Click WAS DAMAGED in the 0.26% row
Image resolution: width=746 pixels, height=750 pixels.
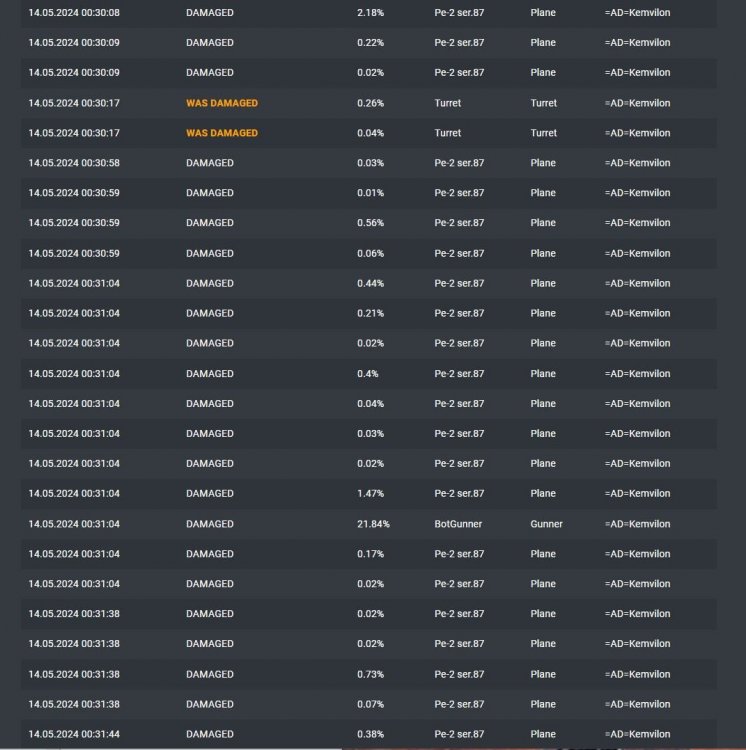pyautogui.click(x=221, y=103)
